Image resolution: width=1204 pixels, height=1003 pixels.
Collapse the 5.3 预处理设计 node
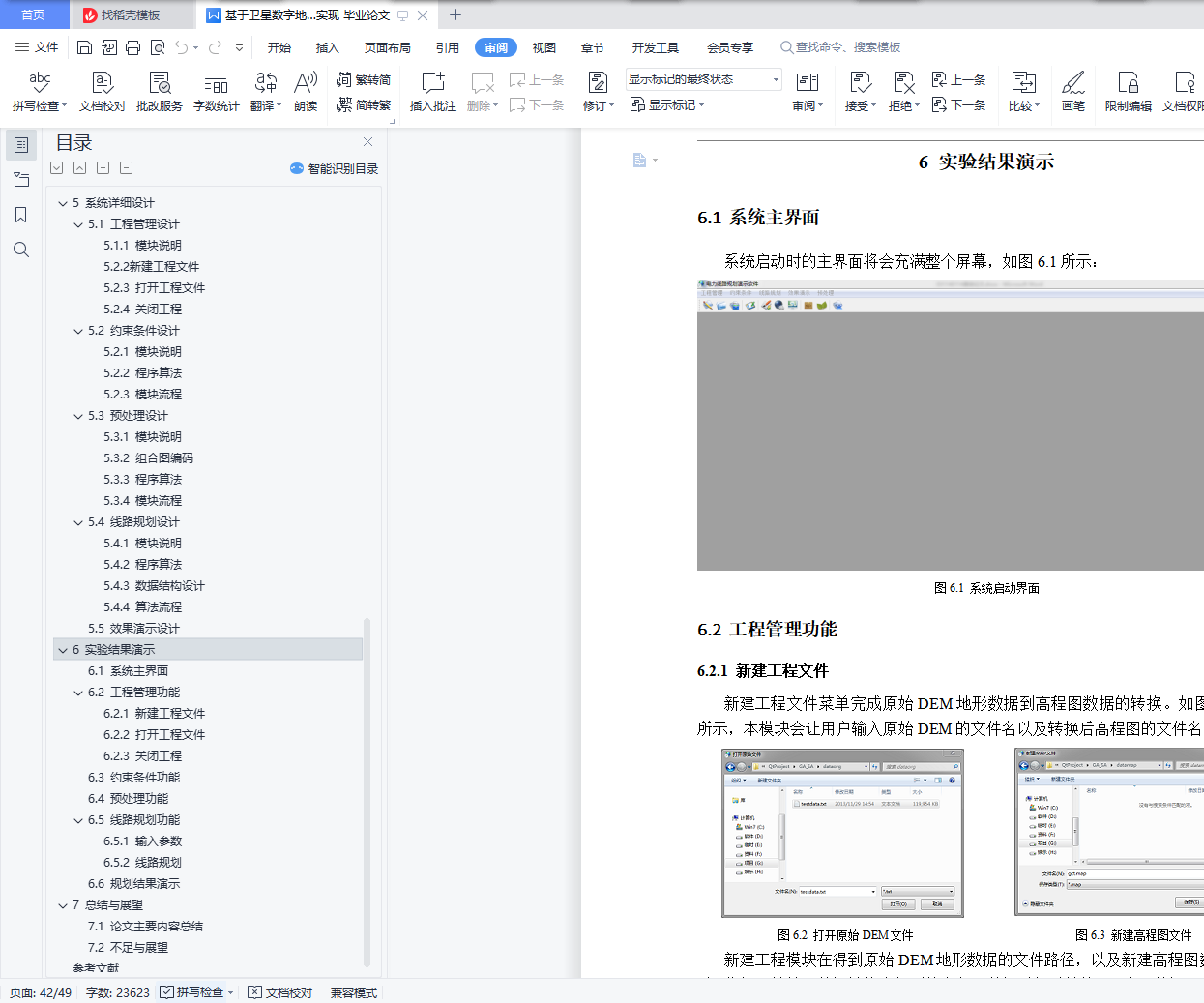(78, 416)
